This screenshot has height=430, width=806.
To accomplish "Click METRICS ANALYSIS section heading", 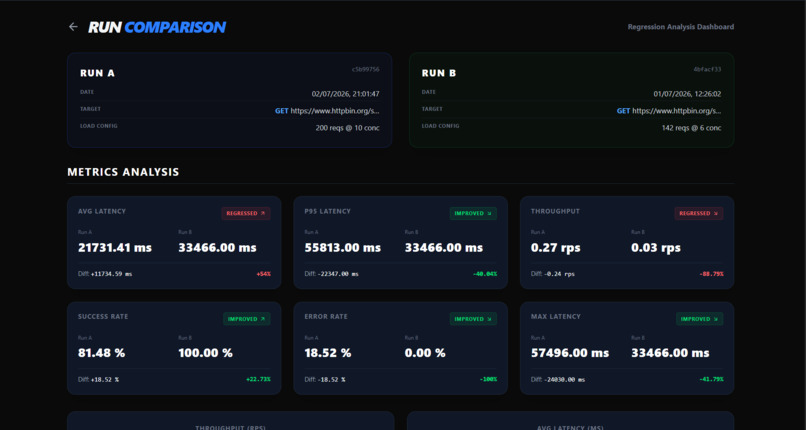I will tap(123, 172).
